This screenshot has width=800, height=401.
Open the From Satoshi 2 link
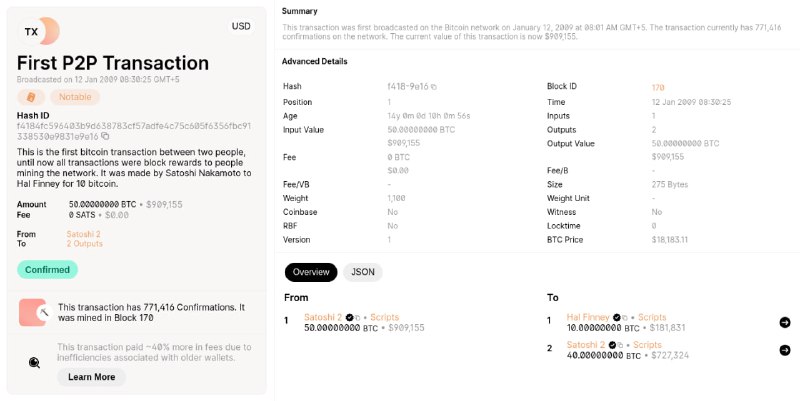(x=83, y=234)
